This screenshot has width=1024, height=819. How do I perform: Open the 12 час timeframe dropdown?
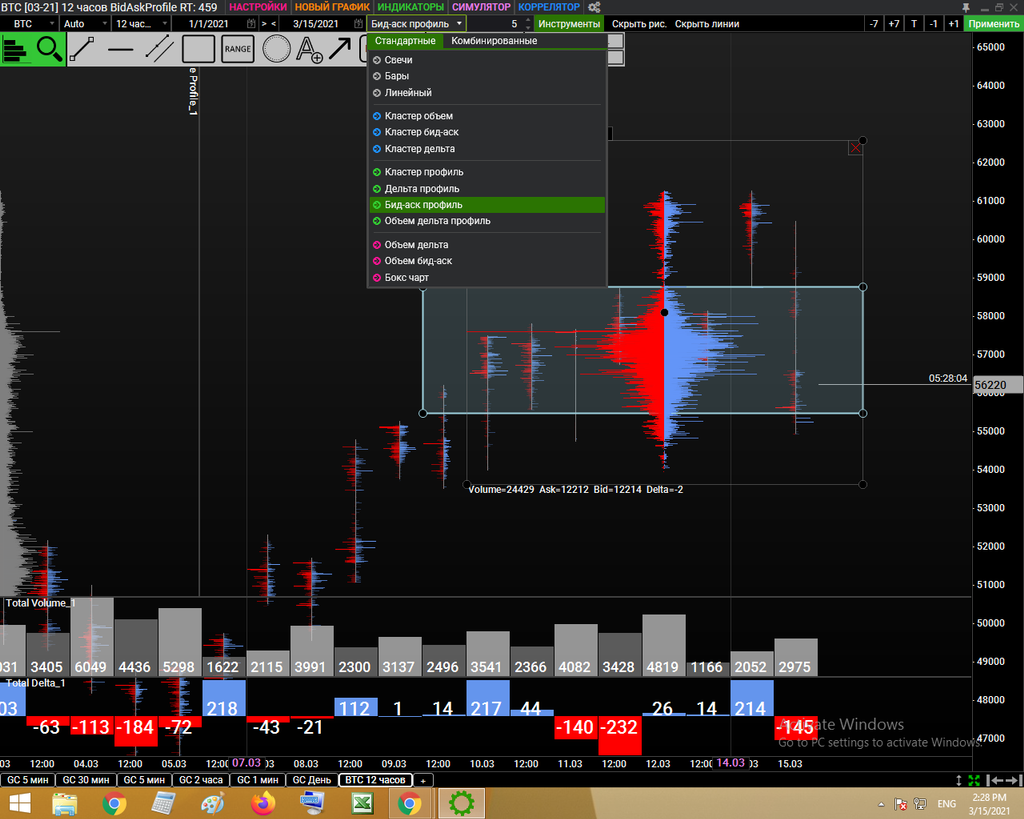pyautogui.click(x=141, y=24)
